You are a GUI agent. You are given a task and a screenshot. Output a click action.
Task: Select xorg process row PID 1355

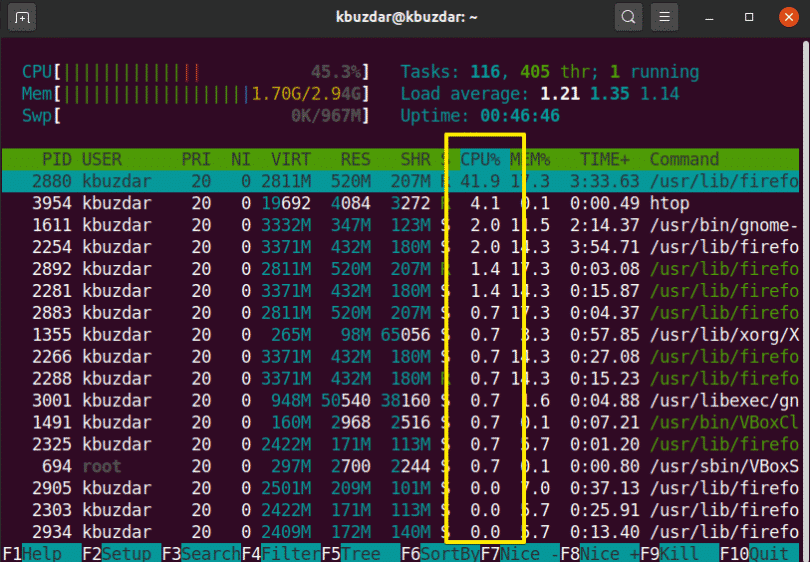(400, 335)
